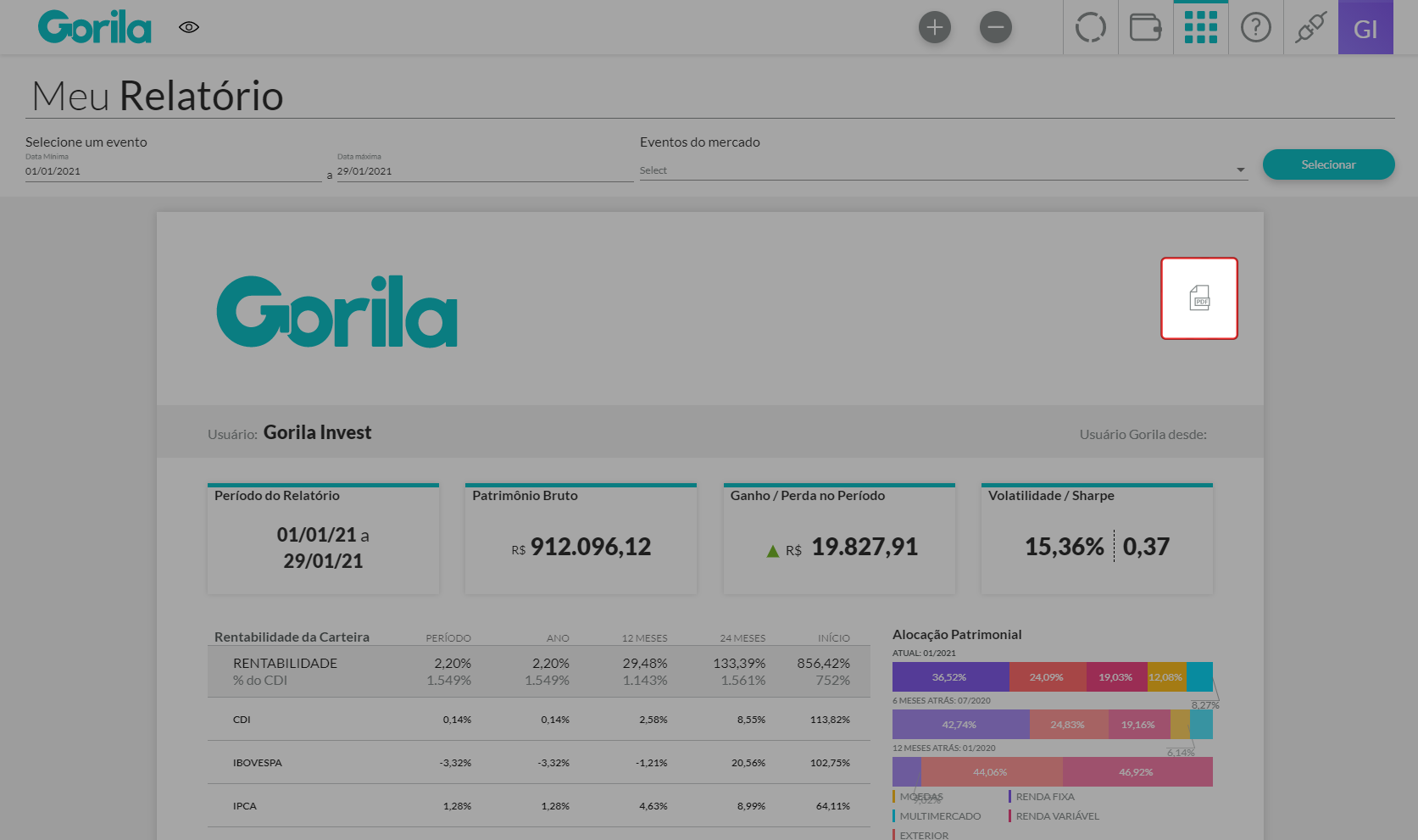This screenshot has height=840, width=1418.
Task: Toggle the eye visibility icon
Action: click(x=189, y=27)
